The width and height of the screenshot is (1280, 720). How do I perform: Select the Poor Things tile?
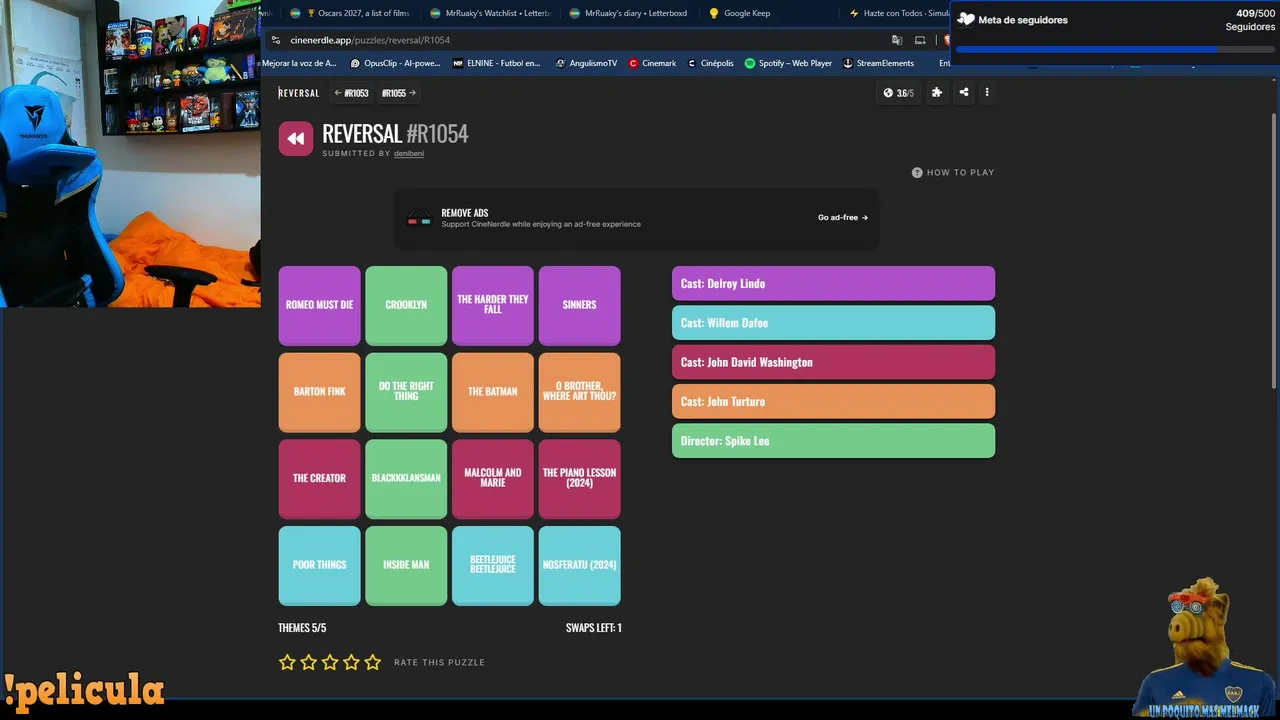(320, 566)
